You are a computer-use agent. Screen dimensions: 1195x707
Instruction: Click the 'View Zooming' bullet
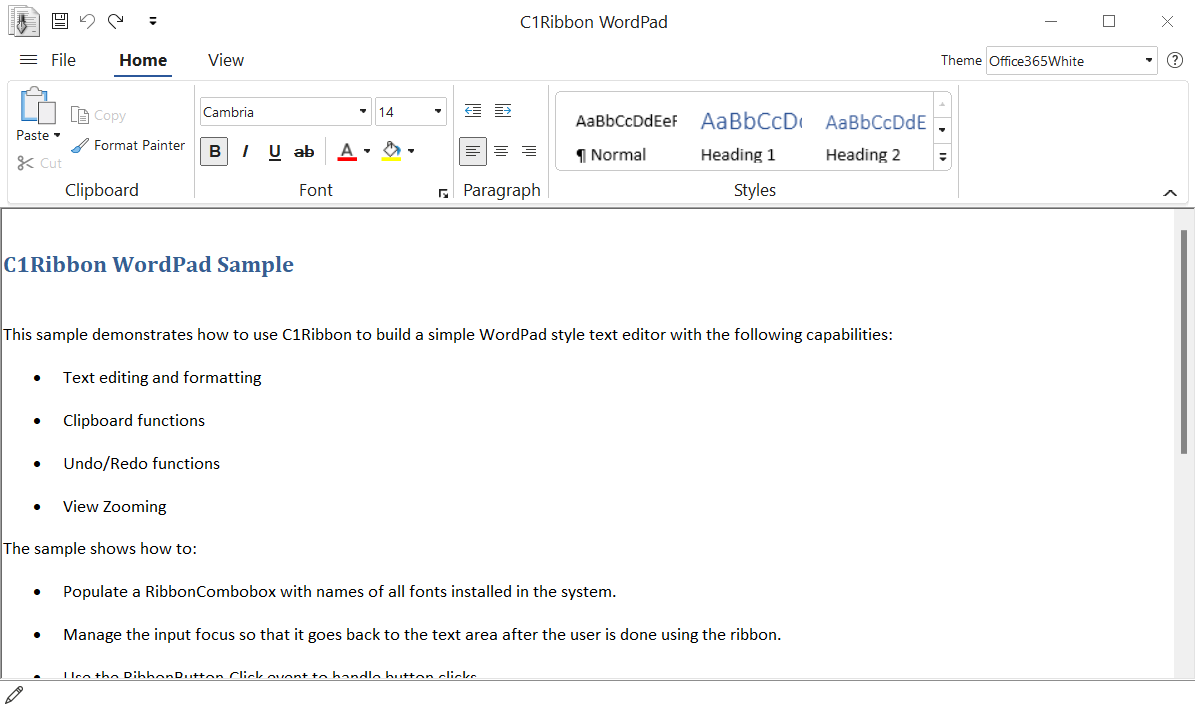coord(114,507)
